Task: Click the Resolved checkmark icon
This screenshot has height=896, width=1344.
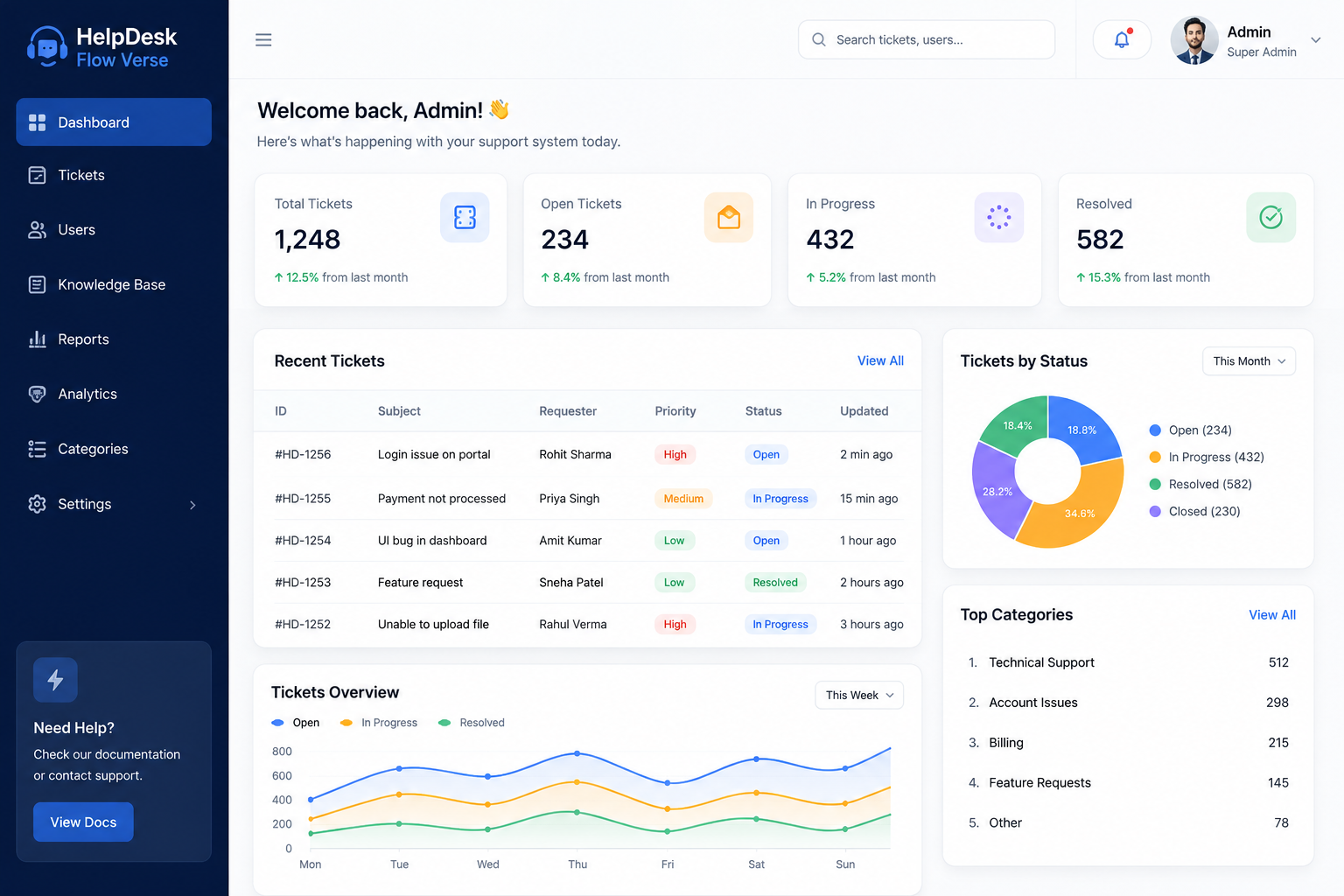Action: coord(1270,217)
